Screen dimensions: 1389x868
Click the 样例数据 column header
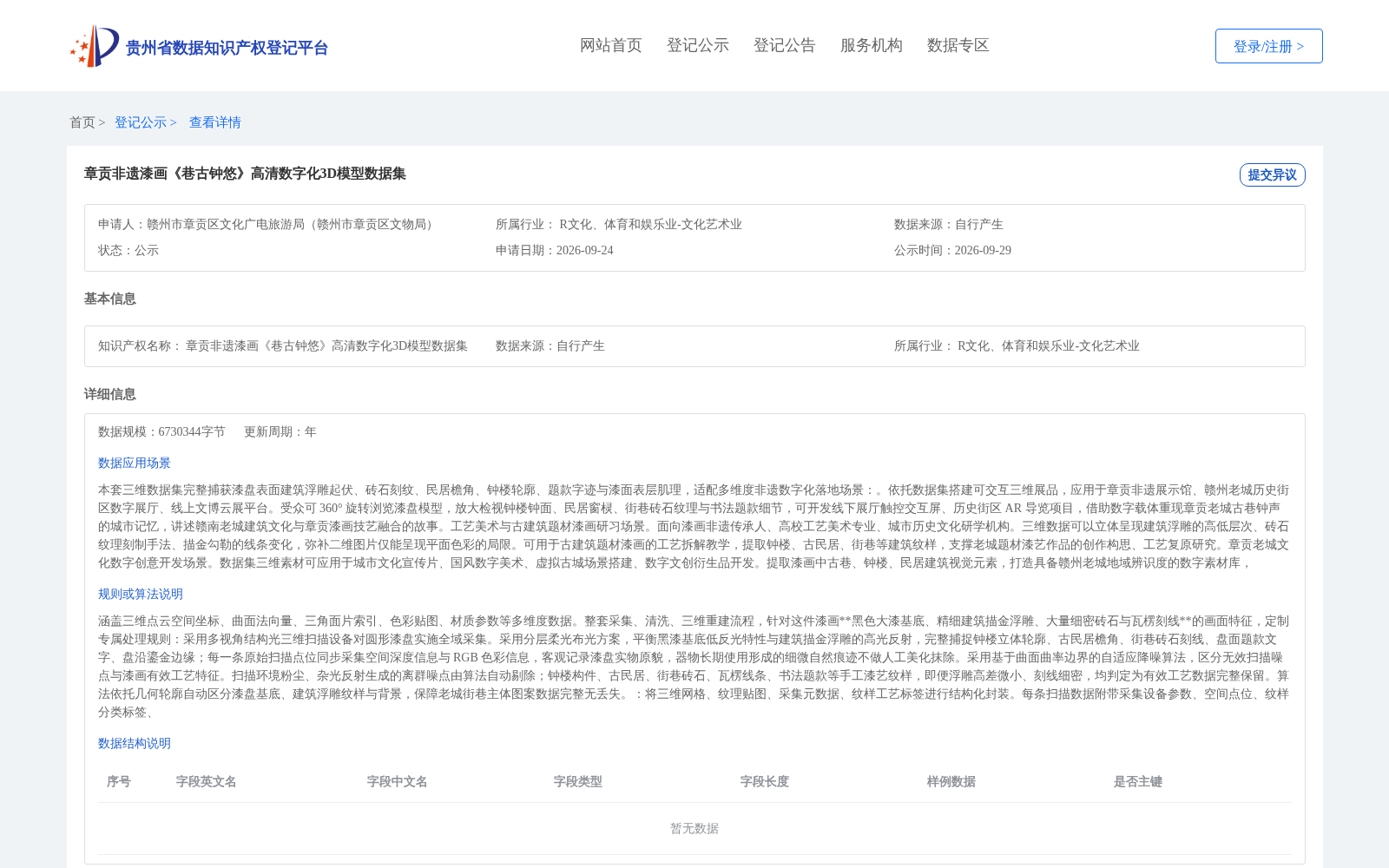coord(951,781)
